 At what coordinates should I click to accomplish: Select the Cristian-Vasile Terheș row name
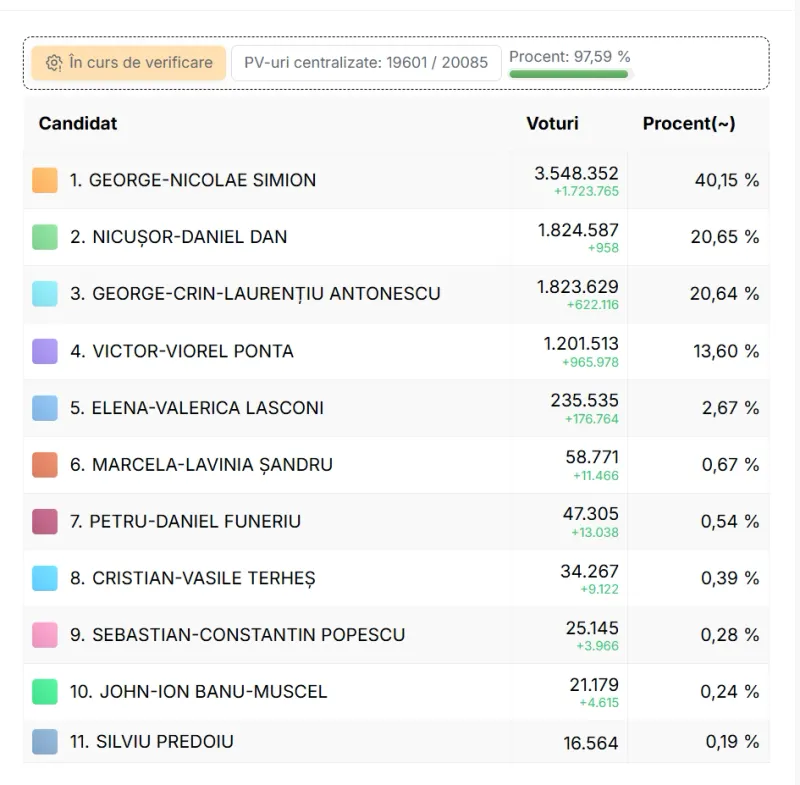pyautogui.click(x=193, y=578)
